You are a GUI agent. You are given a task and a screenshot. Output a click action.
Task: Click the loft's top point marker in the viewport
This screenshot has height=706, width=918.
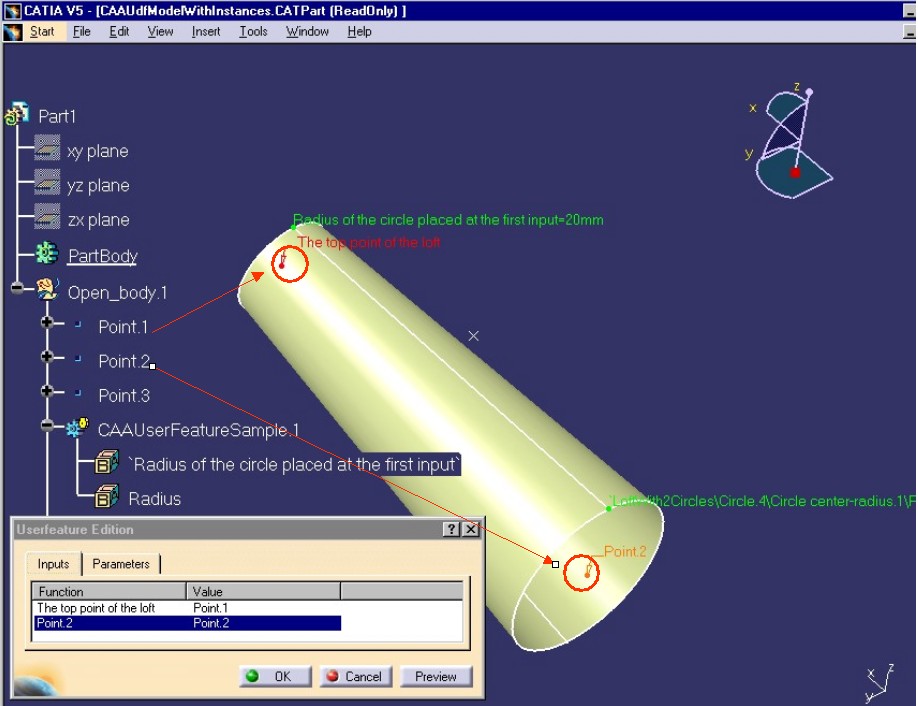tap(282, 265)
